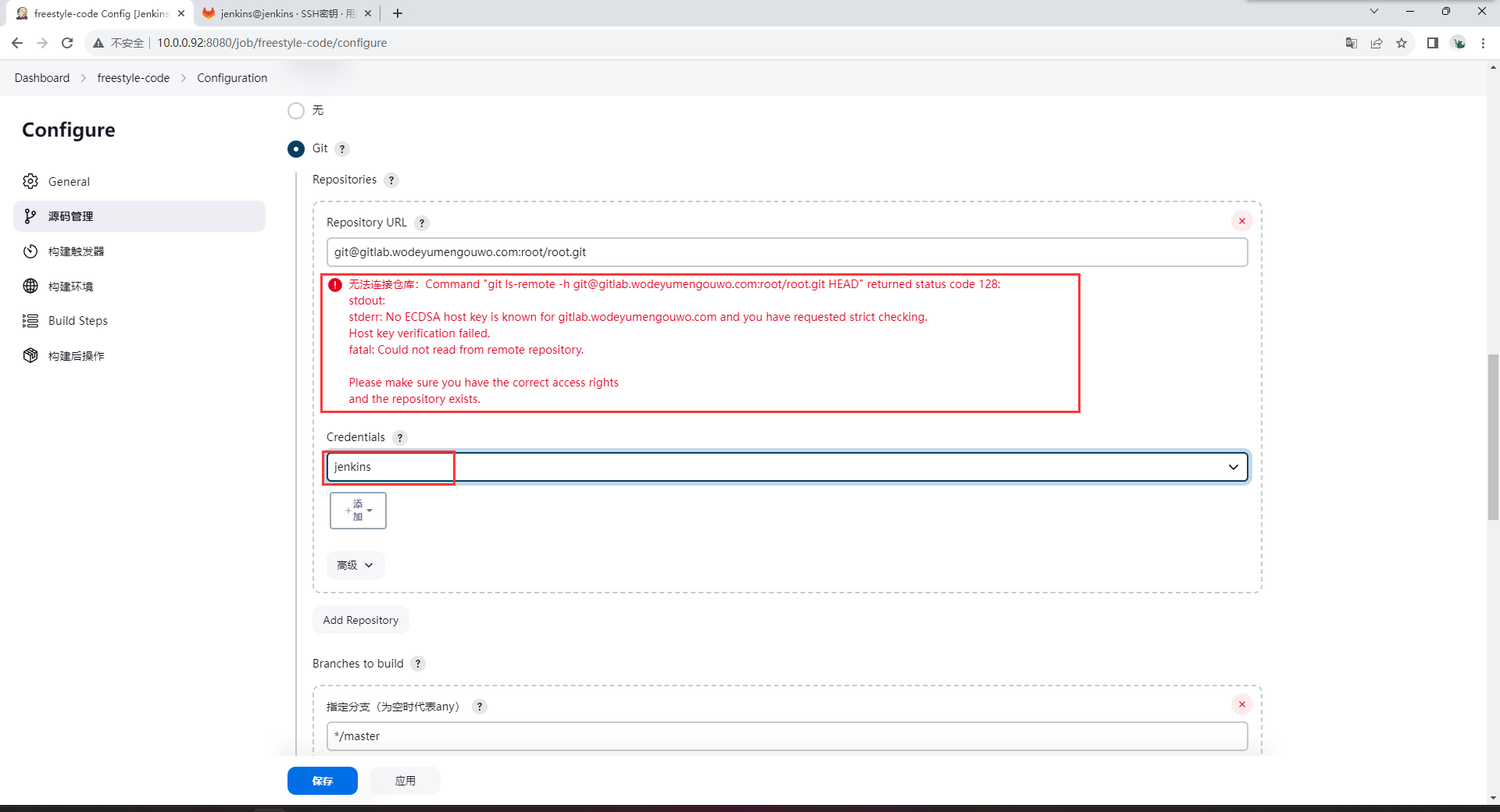
Task: Open the browser three-dot menu
Action: 1483,43
